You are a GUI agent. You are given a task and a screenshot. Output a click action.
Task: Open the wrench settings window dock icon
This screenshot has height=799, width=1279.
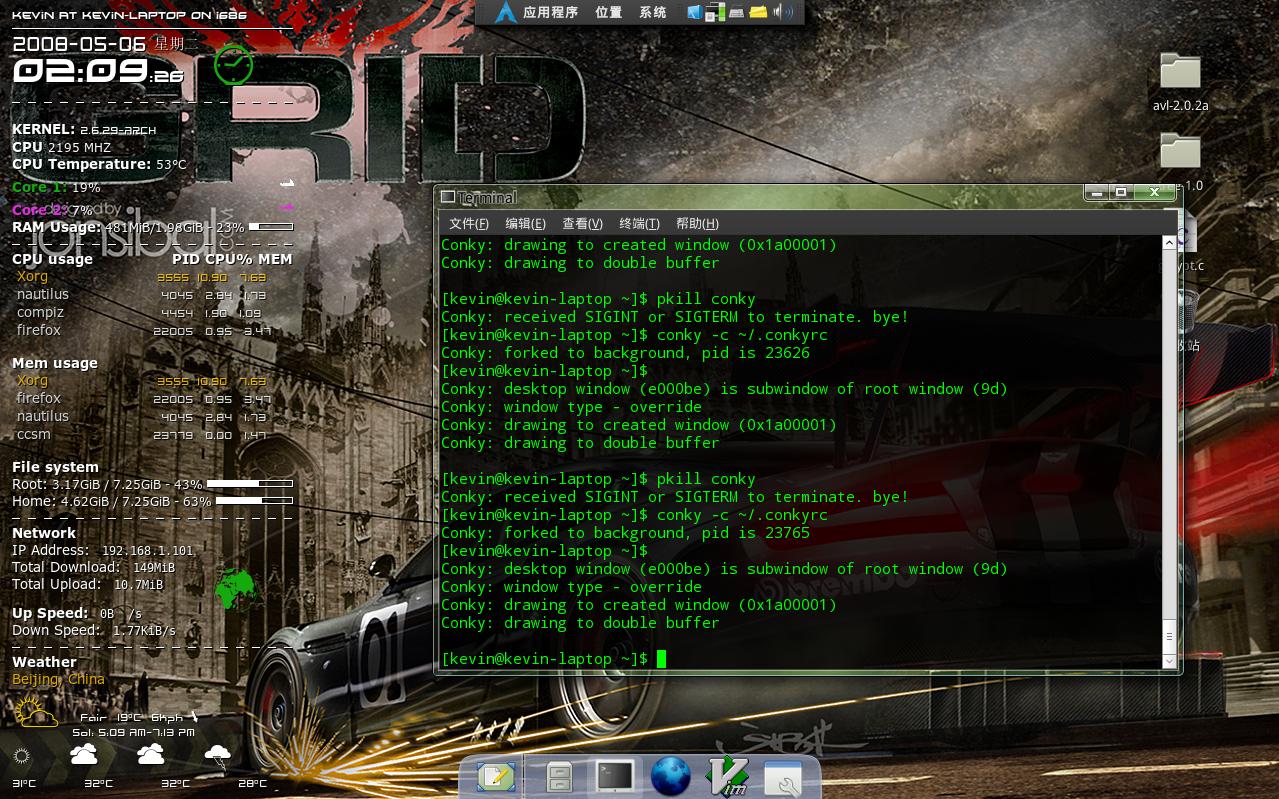pyautogui.click(x=783, y=779)
